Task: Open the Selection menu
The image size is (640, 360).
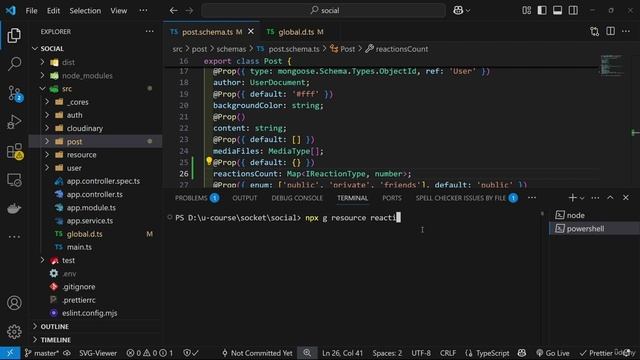Action: [x=85, y=11]
